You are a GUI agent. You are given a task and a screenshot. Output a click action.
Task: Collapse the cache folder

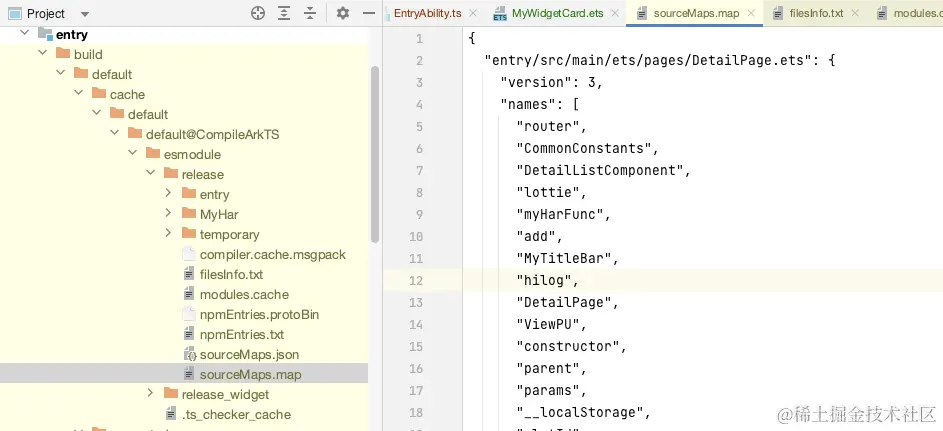[78, 94]
